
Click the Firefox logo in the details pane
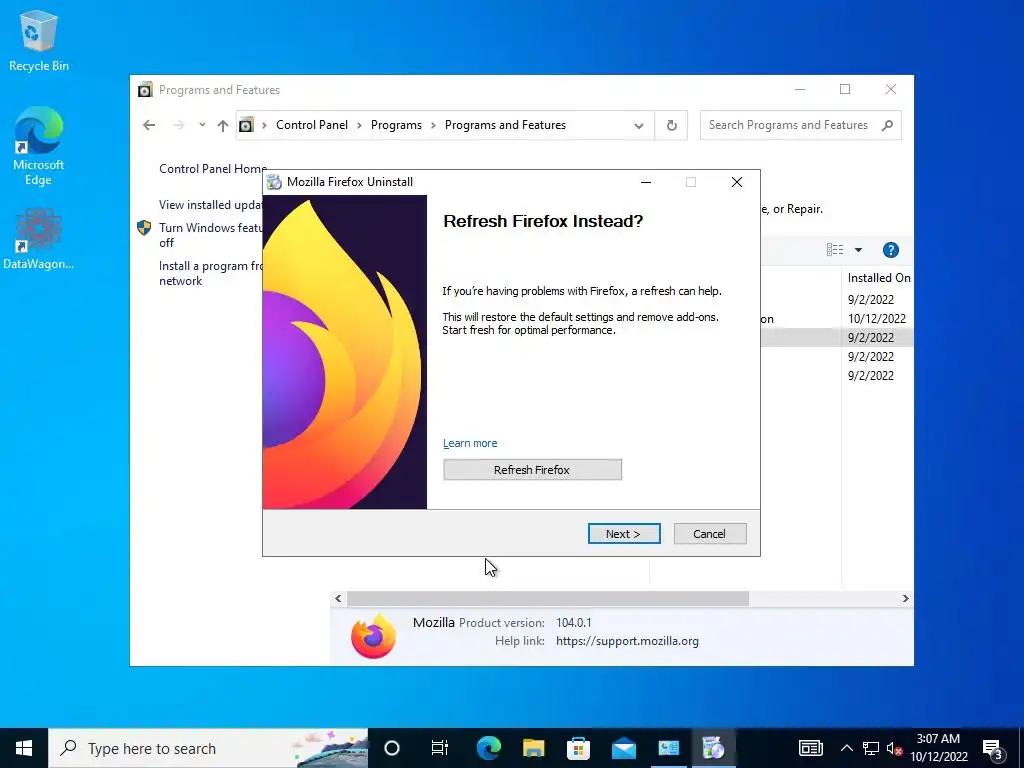(x=373, y=635)
